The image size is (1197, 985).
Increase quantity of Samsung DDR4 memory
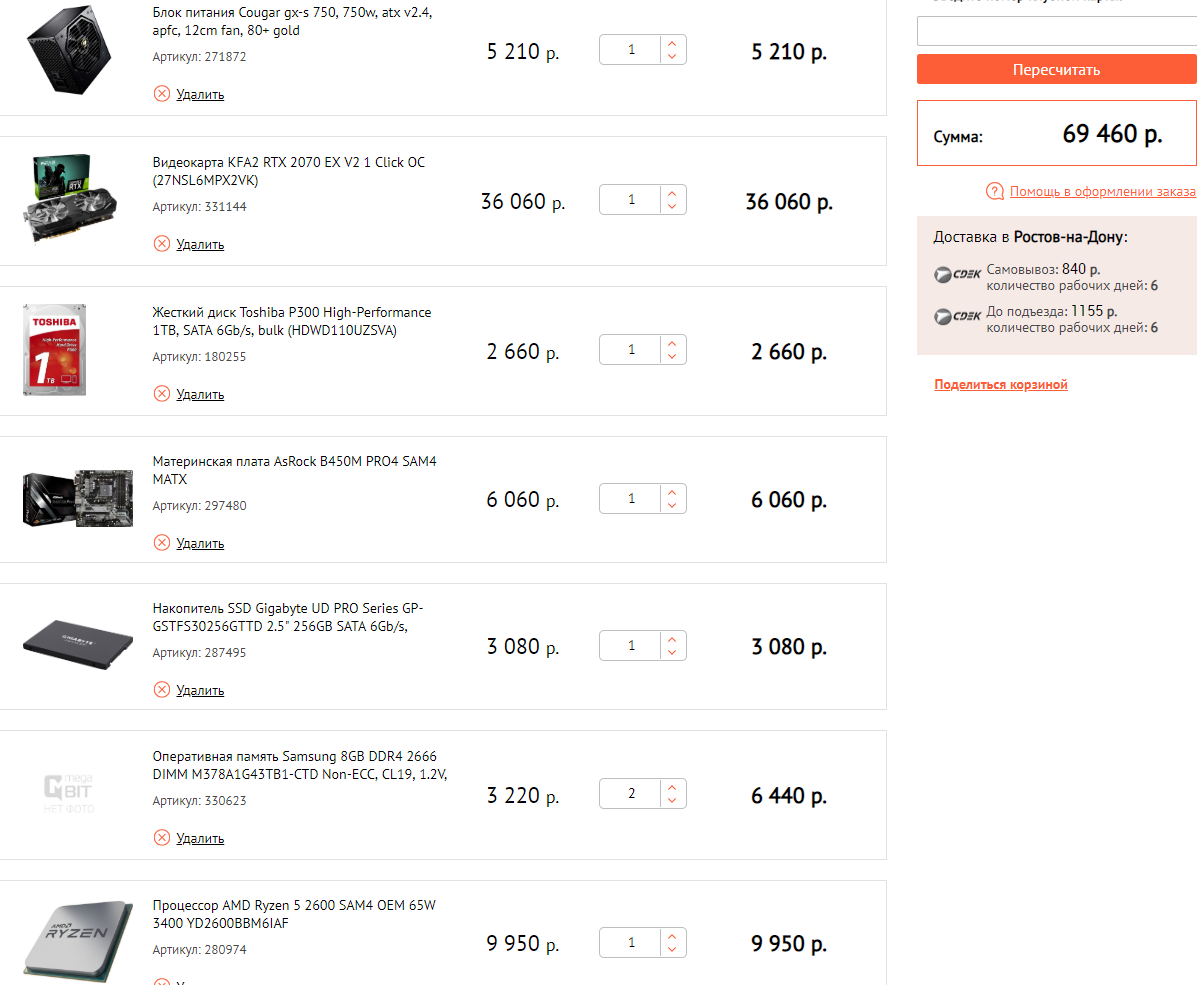(672, 787)
